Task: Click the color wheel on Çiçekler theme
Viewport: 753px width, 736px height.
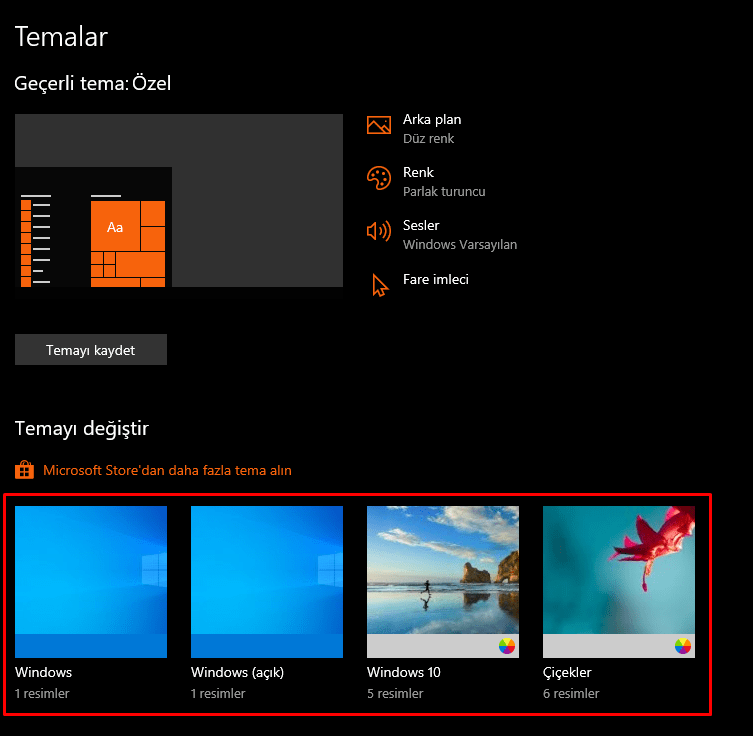Action: tap(682, 646)
